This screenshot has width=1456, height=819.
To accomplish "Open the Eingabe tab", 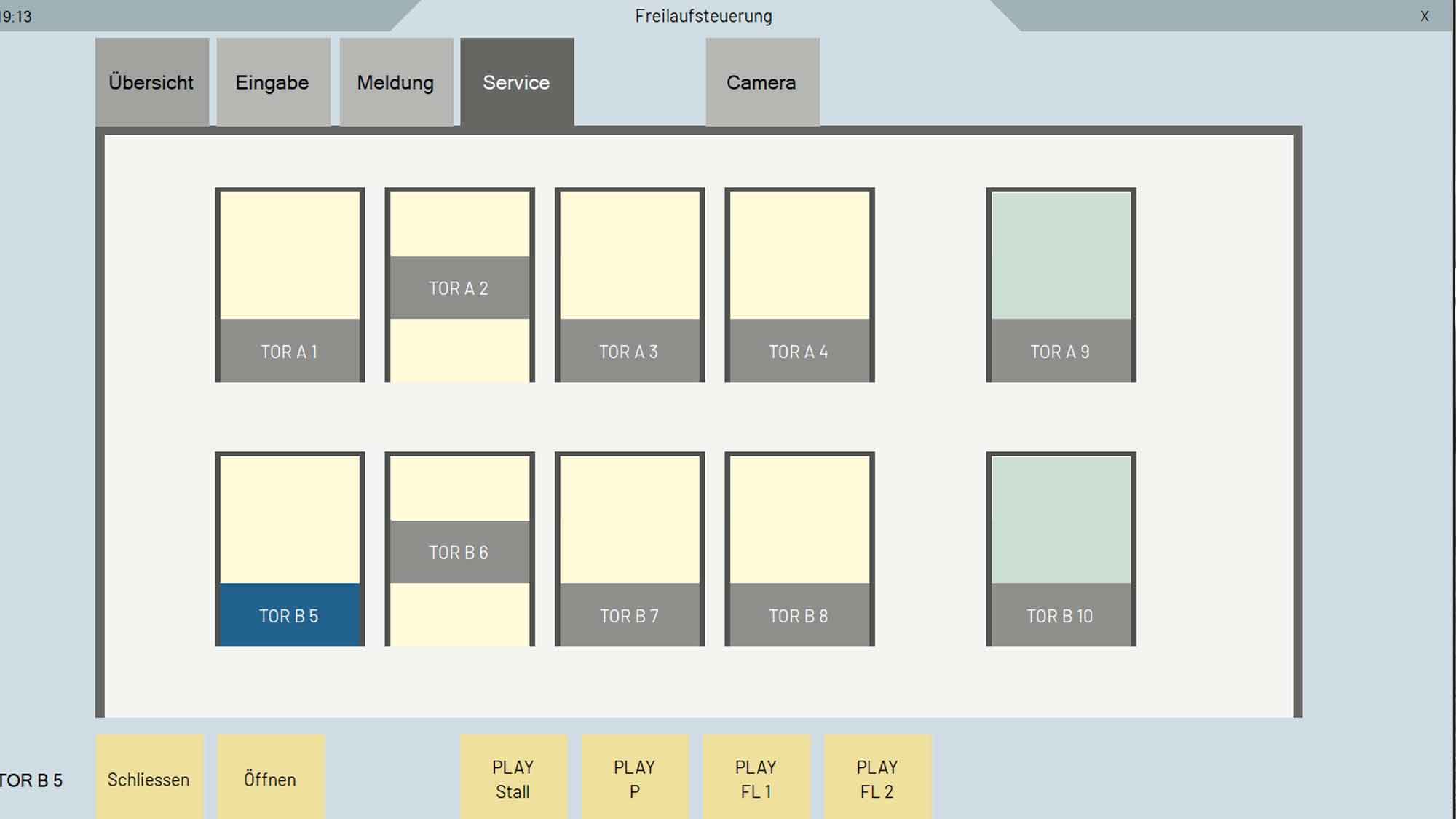I will tap(273, 82).
